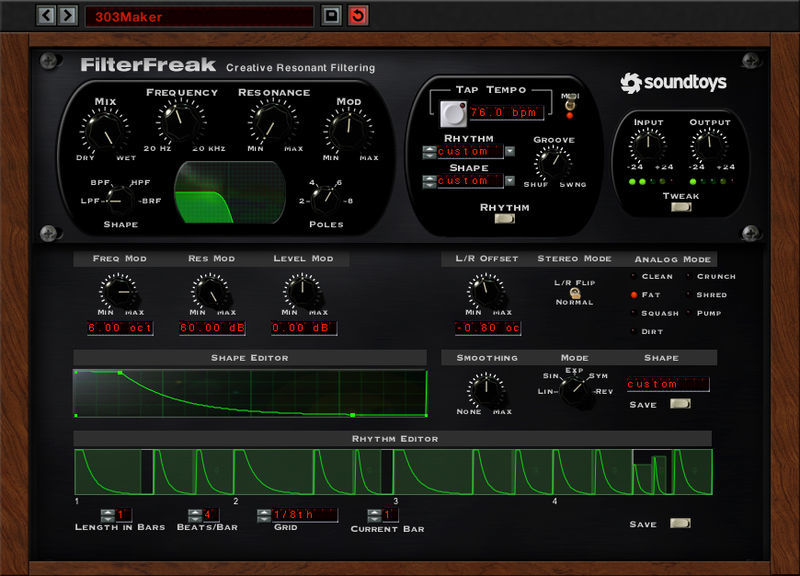Adjust the Current Bar stepper
800x576 pixels.
tap(374, 515)
